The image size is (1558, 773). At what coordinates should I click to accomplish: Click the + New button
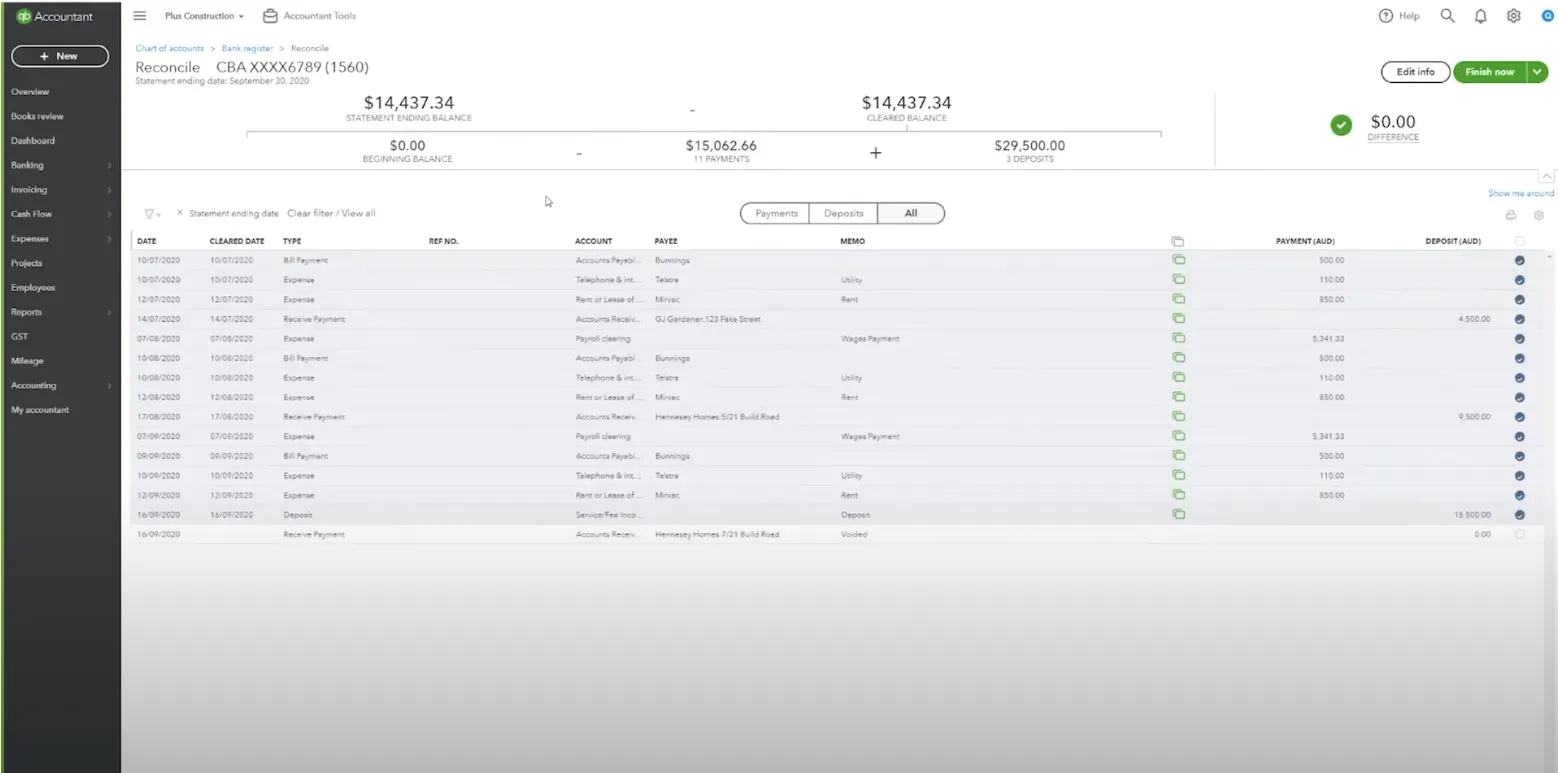click(x=60, y=56)
